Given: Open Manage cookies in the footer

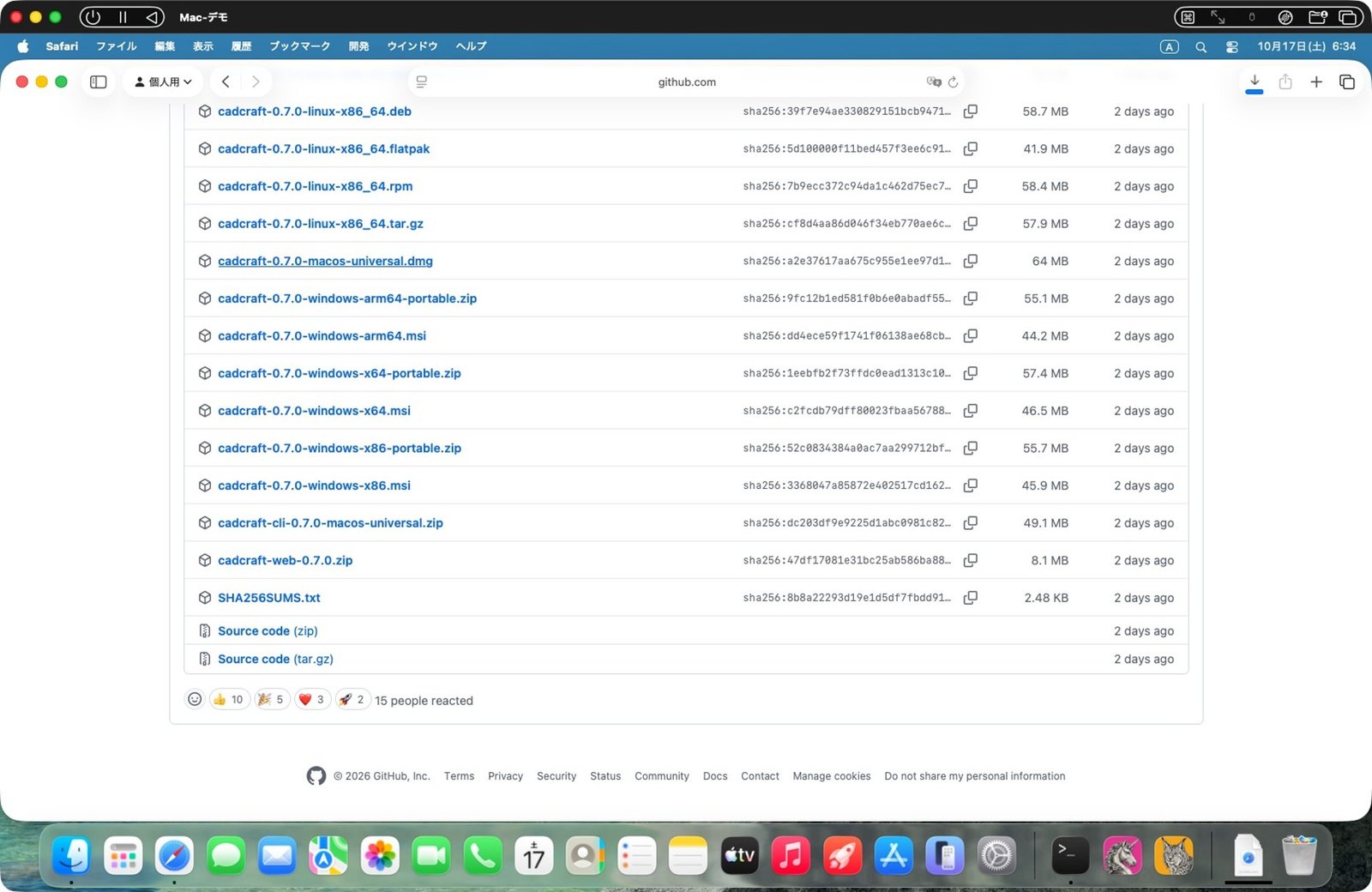Looking at the screenshot, I should [x=832, y=776].
